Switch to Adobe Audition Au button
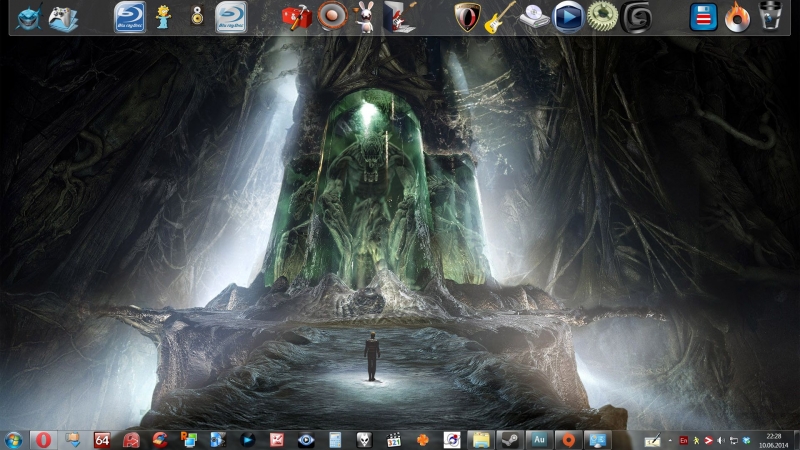Screen dimensions: 800x450 (x=539, y=440)
